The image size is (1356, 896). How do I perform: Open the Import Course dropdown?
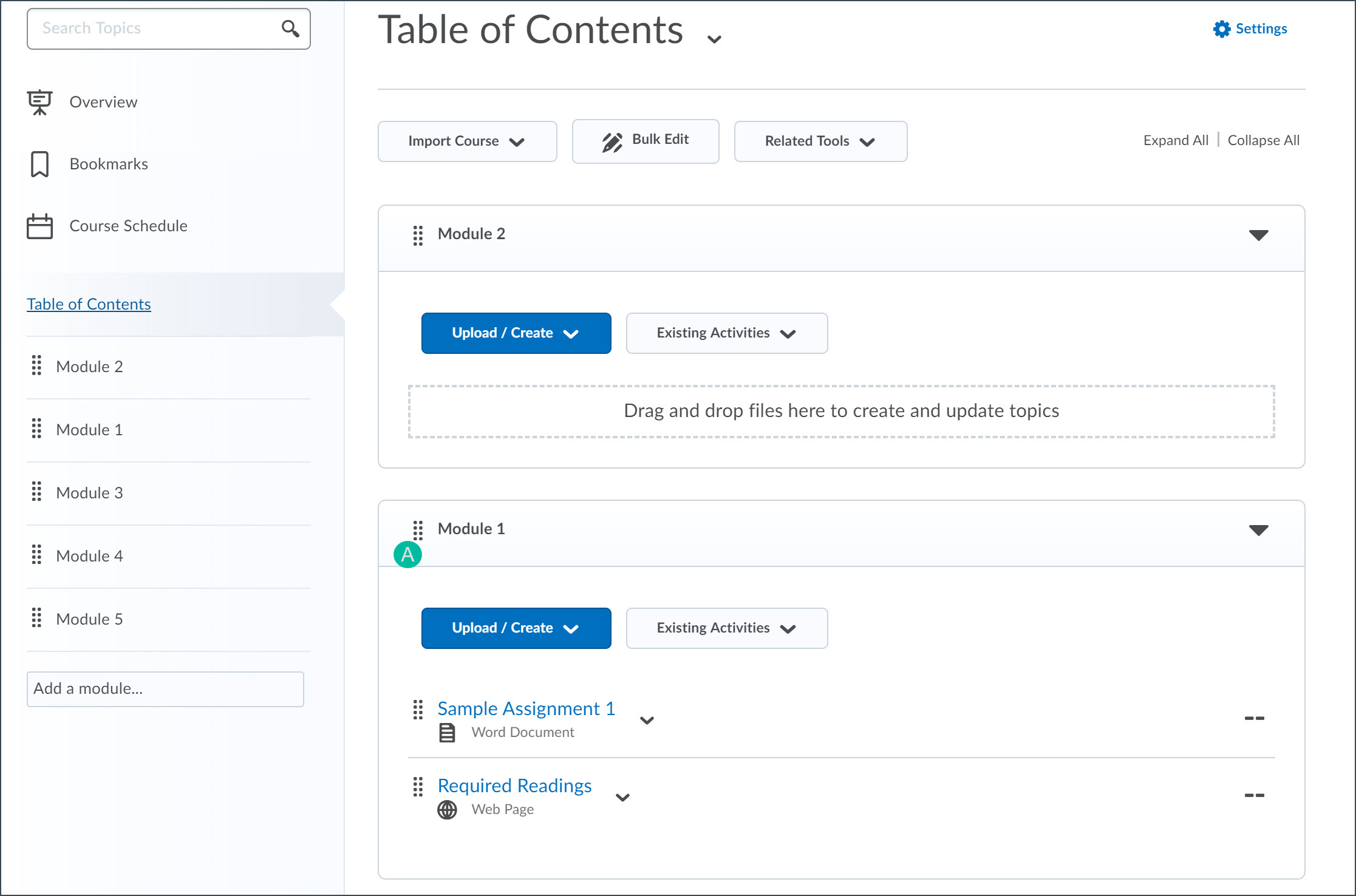coord(468,141)
